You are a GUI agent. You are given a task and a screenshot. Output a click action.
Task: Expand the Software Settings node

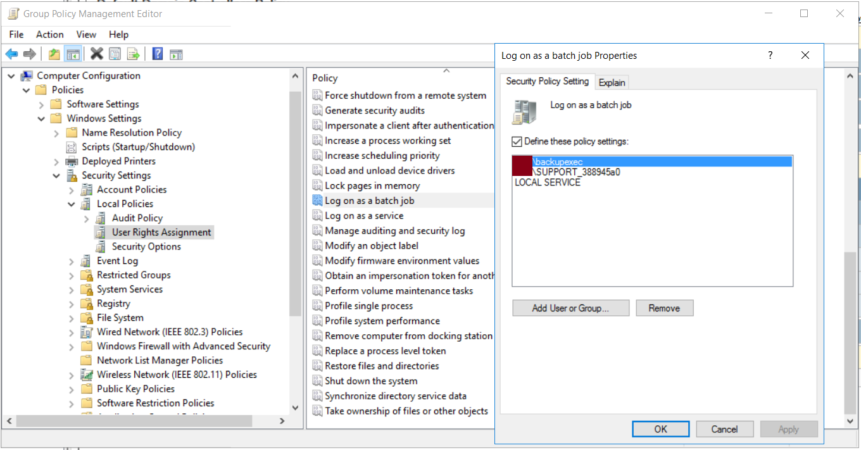tap(42, 104)
